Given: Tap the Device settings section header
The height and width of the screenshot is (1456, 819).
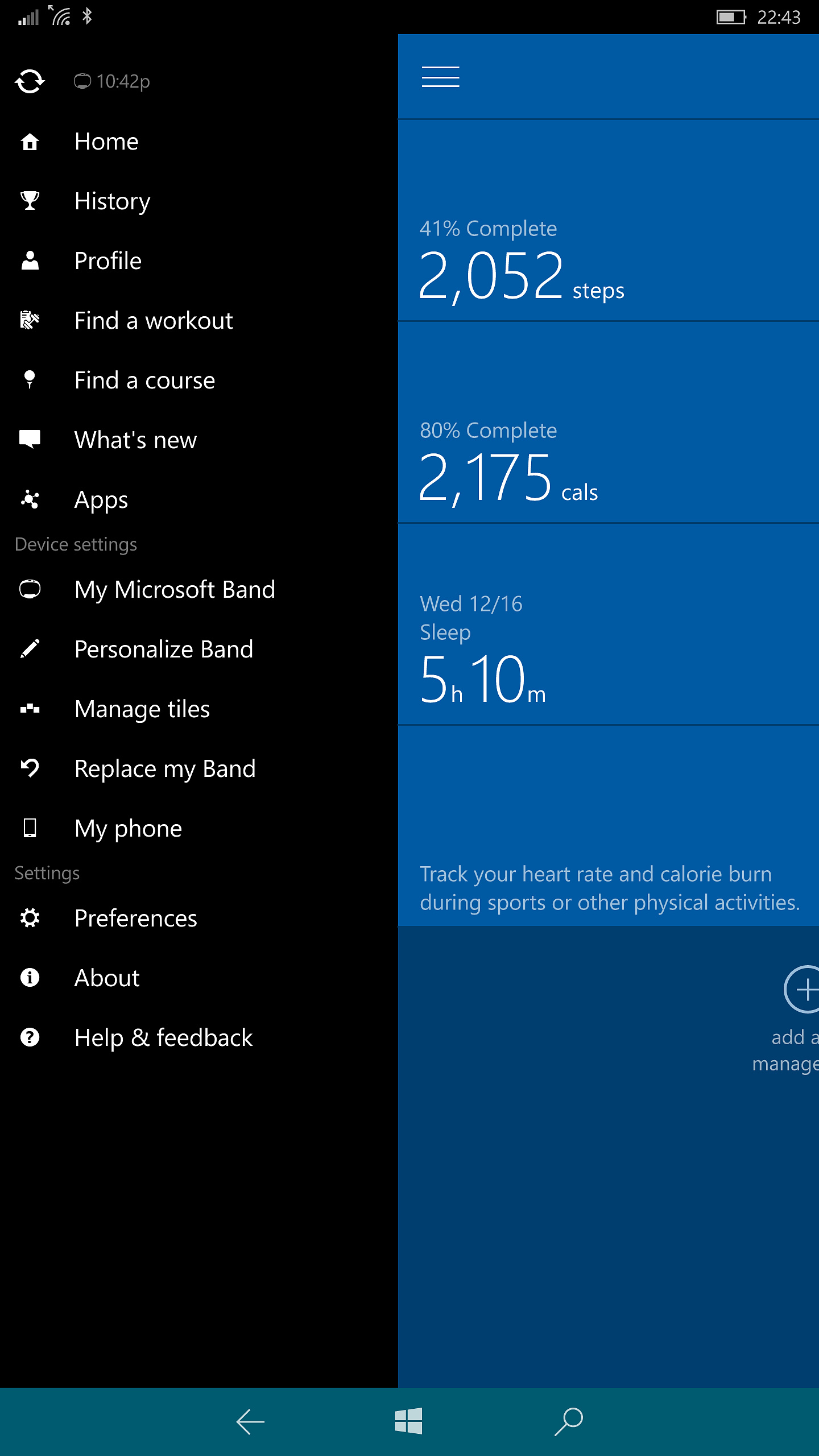Looking at the screenshot, I should [76, 544].
